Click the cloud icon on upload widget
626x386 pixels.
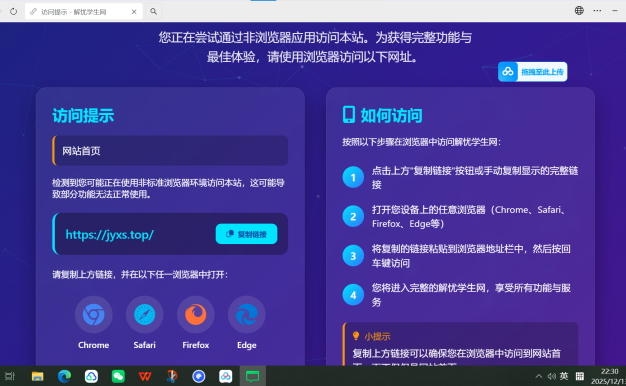(508, 72)
